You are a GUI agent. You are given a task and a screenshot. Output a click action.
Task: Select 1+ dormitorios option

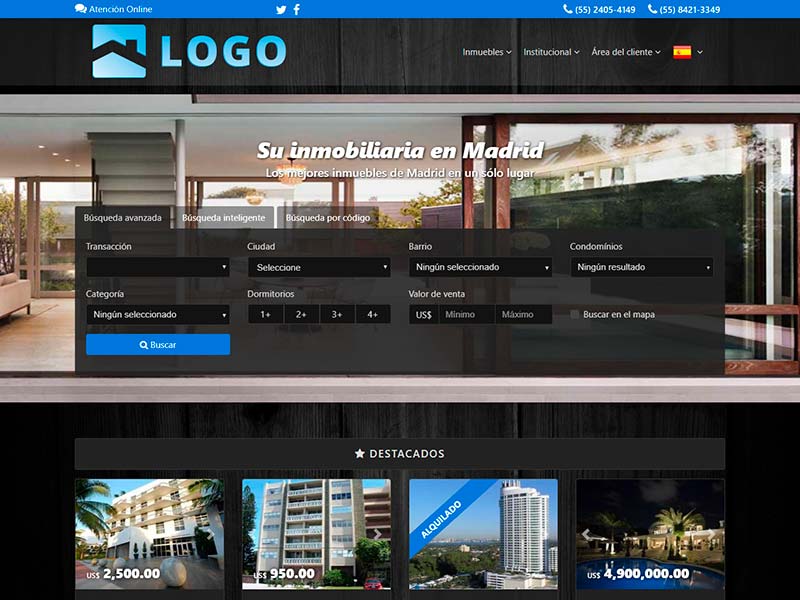(265, 314)
